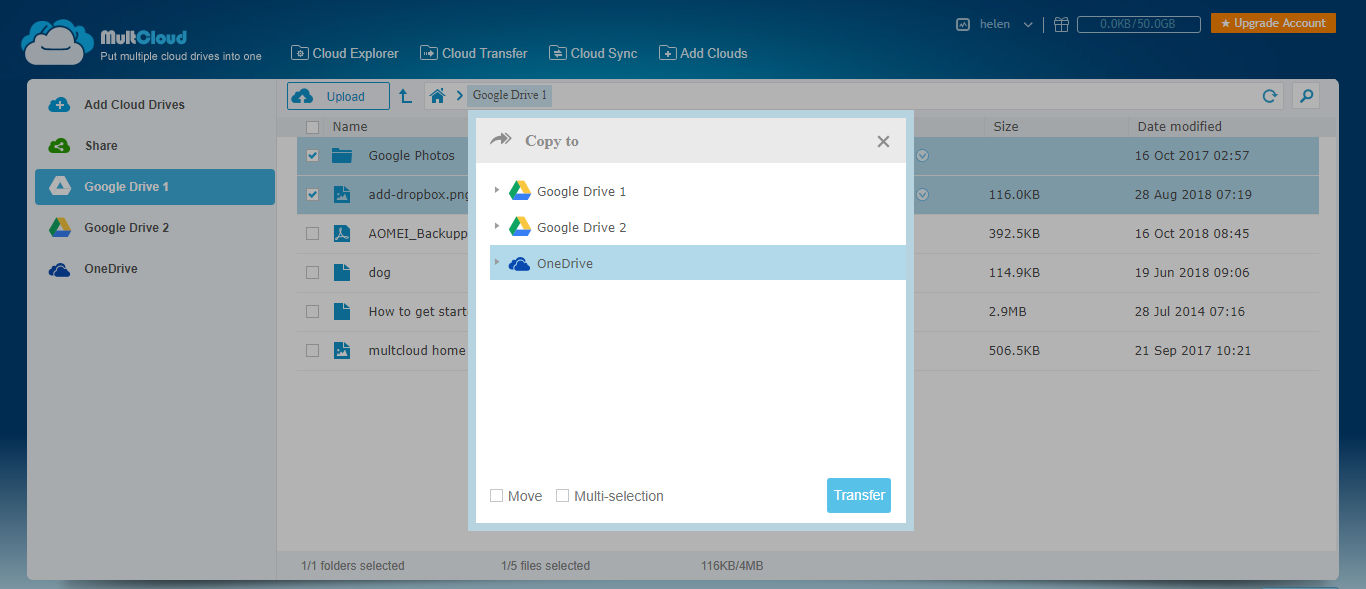The image size is (1366, 589).
Task: Enable the Move checkbox
Action: click(x=496, y=496)
